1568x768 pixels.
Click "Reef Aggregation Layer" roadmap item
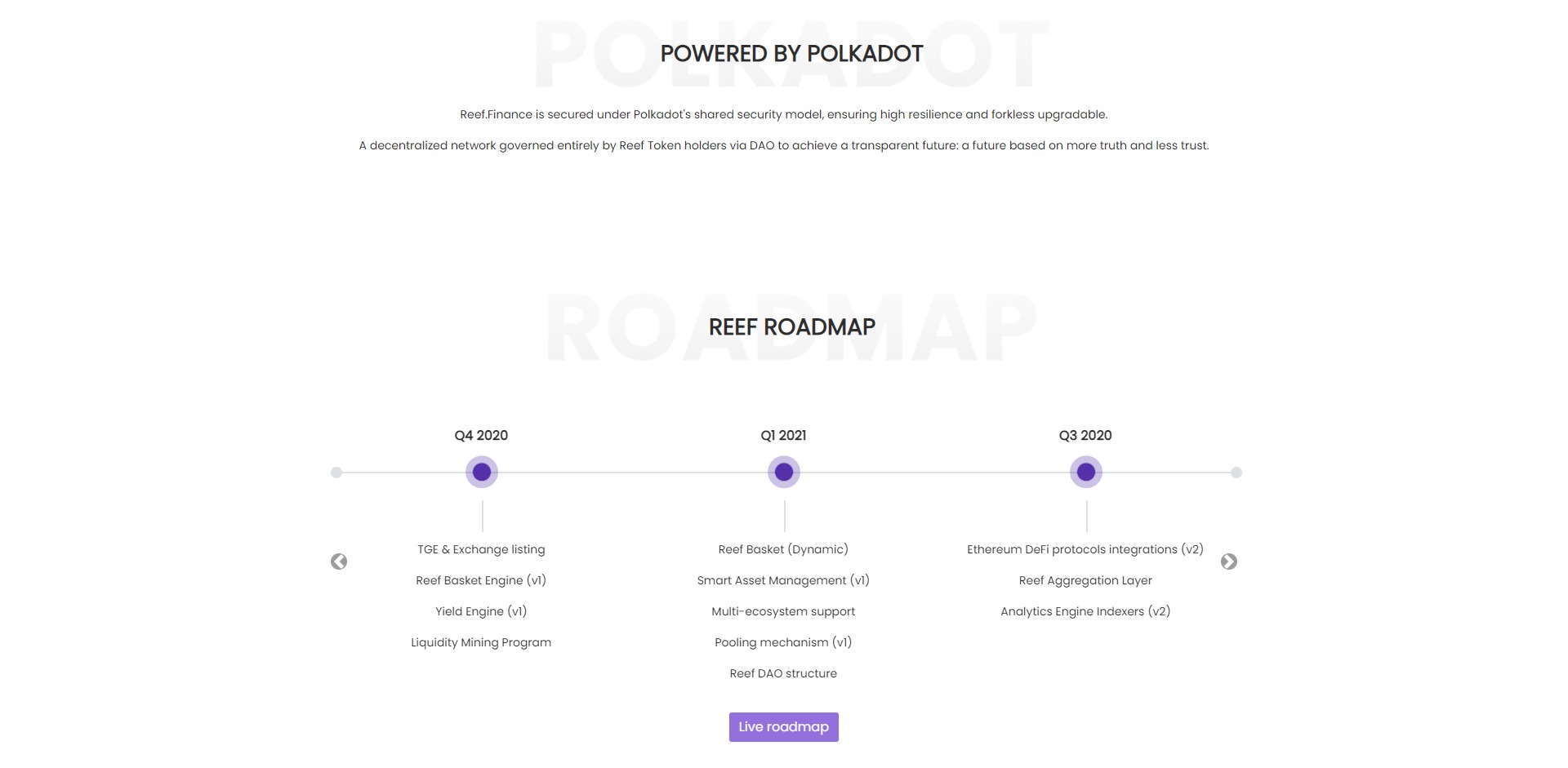coord(1085,580)
